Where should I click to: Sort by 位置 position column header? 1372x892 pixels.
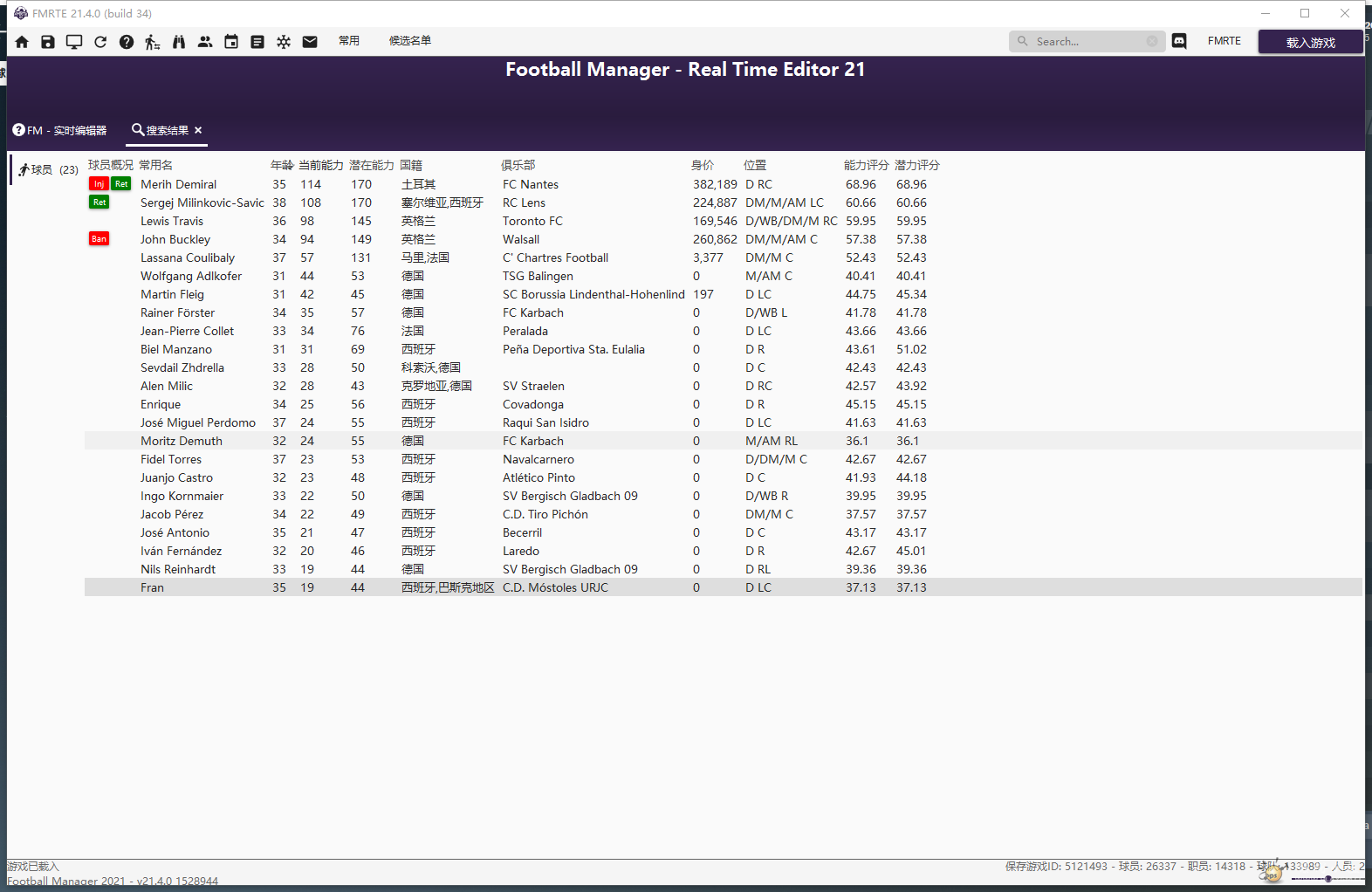coord(754,165)
